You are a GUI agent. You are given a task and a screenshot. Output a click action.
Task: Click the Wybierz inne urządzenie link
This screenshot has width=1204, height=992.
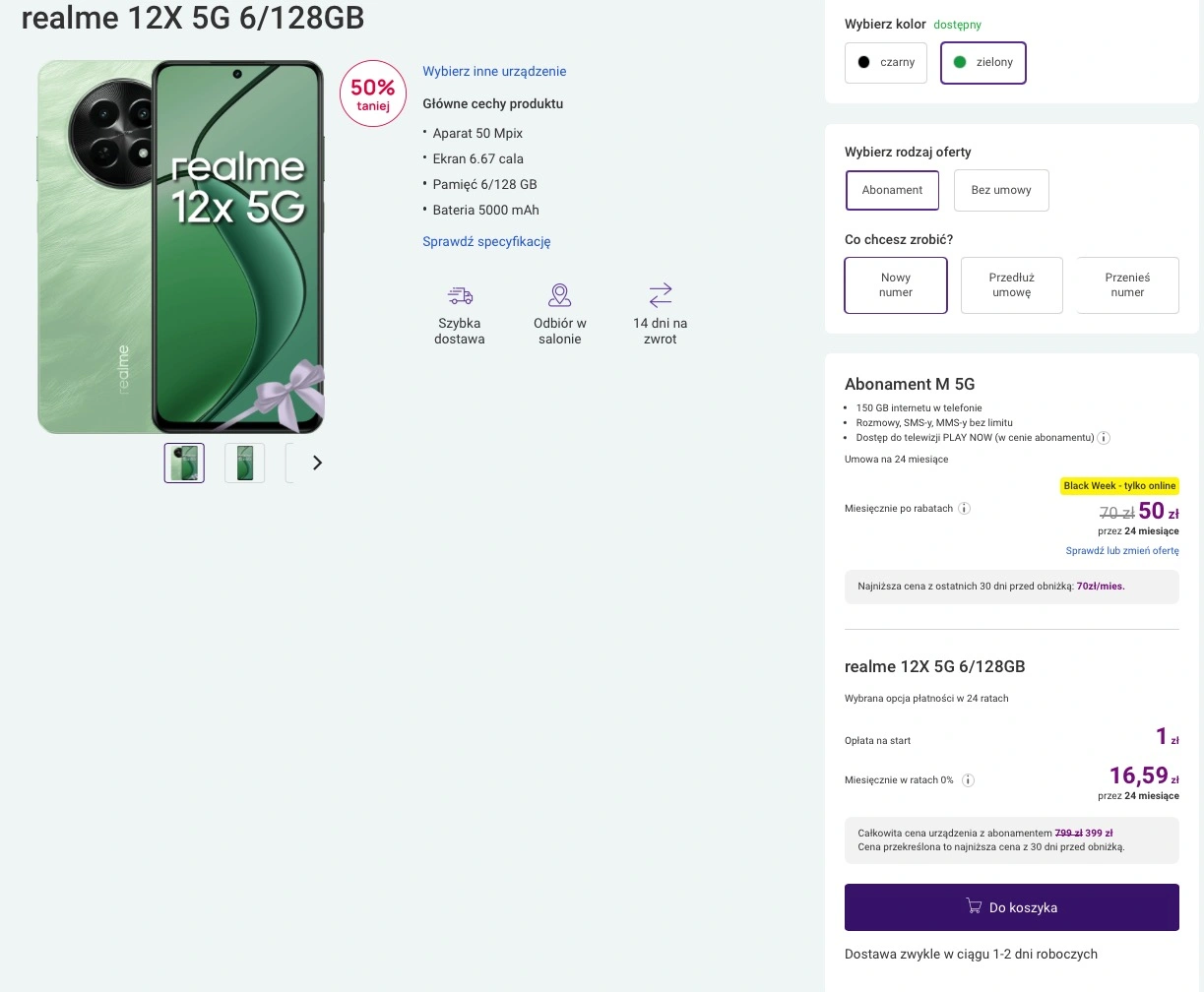494,71
